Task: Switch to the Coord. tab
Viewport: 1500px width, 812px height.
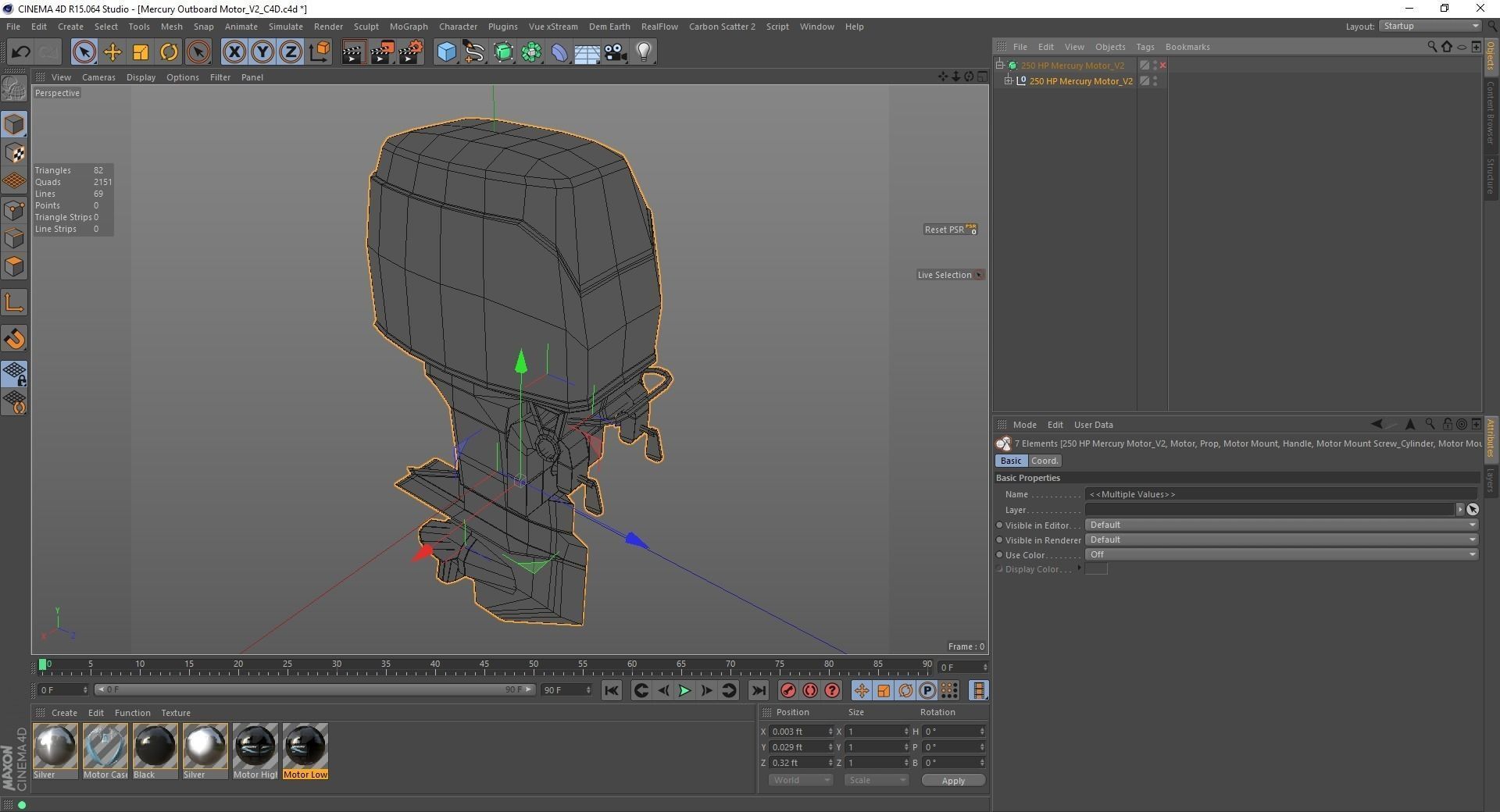Action: click(1045, 461)
